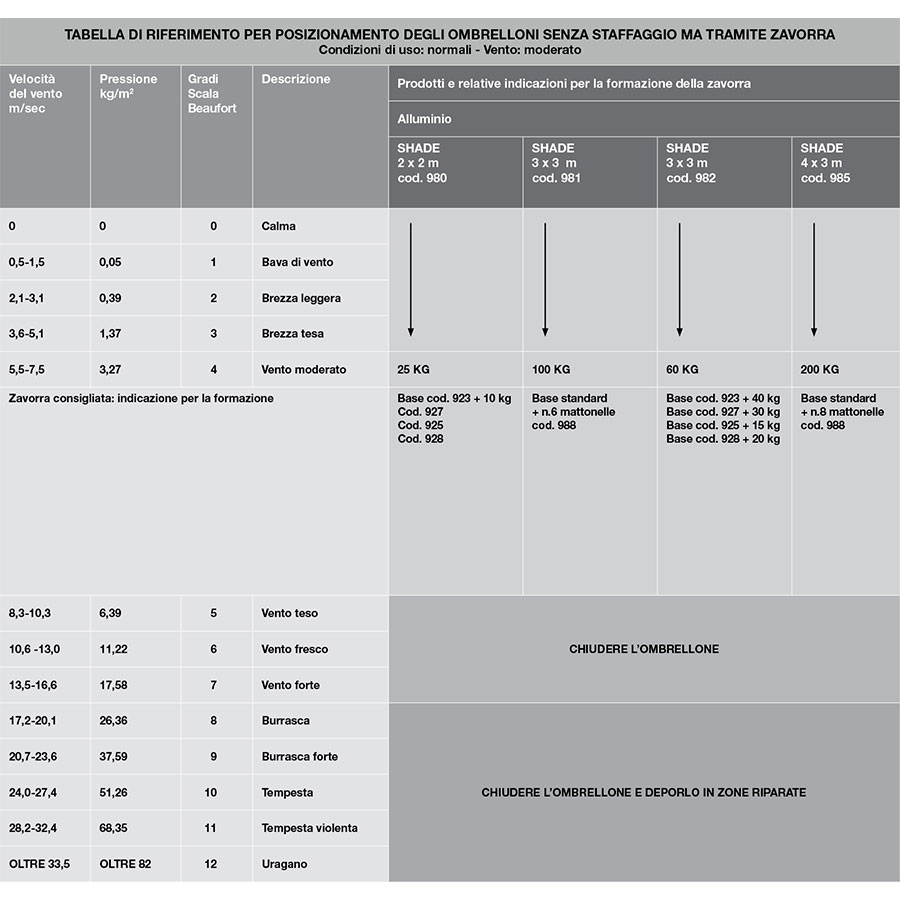The height and width of the screenshot is (900, 900).
Task: Click the Zavorra consigliata label
Action: pyautogui.click(x=141, y=398)
